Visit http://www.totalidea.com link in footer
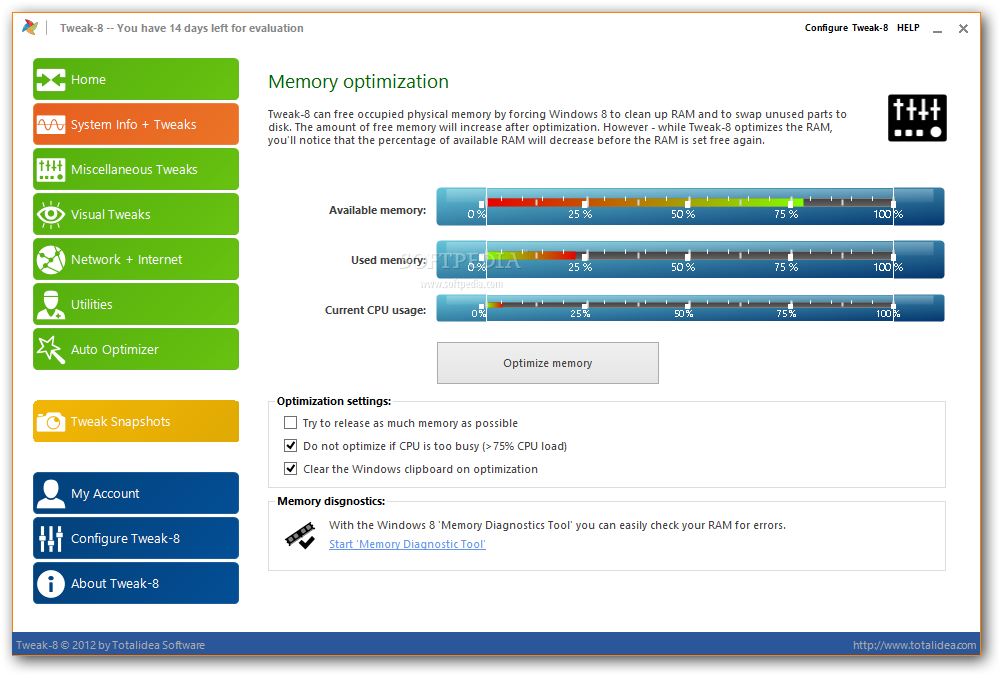The height and width of the screenshot is (676, 1001). pos(914,645)
